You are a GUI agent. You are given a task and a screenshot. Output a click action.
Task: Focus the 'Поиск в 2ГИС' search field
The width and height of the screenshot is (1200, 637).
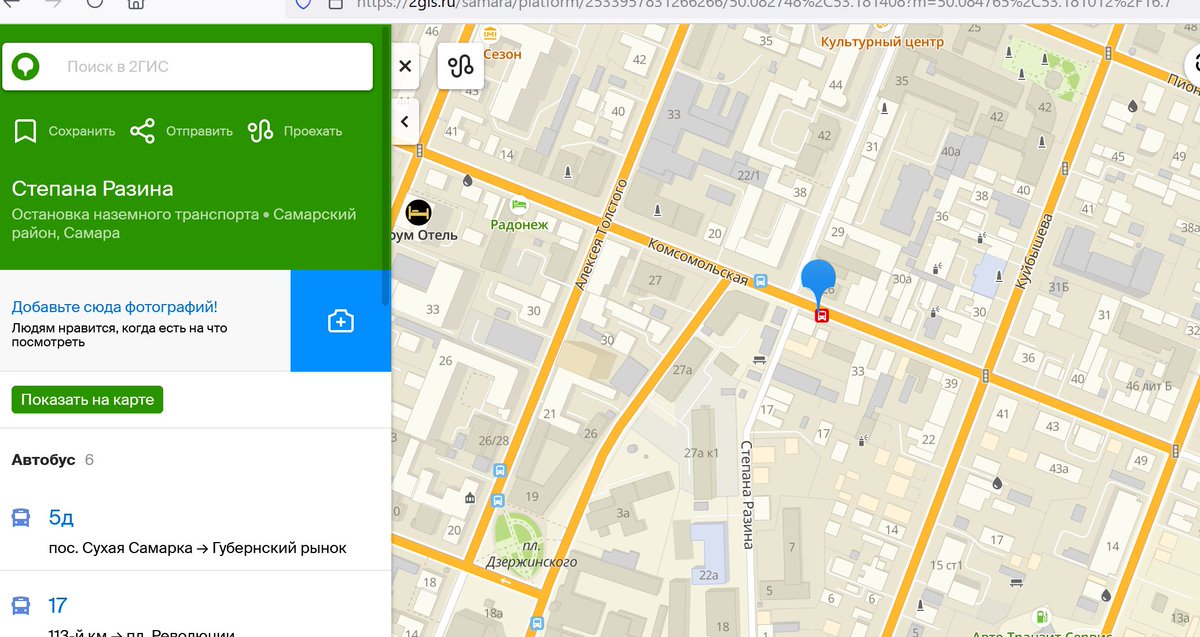pos(188,67)
